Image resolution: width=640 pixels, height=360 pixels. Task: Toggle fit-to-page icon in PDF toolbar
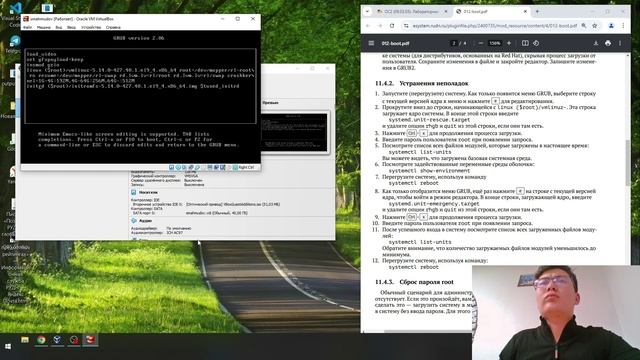point(525,43)
